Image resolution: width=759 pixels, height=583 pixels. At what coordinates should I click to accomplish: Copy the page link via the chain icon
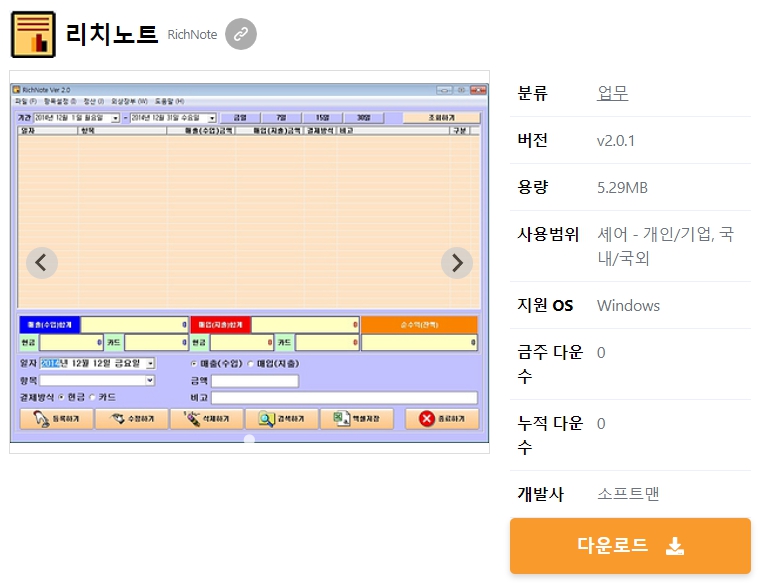click(241, 34)
